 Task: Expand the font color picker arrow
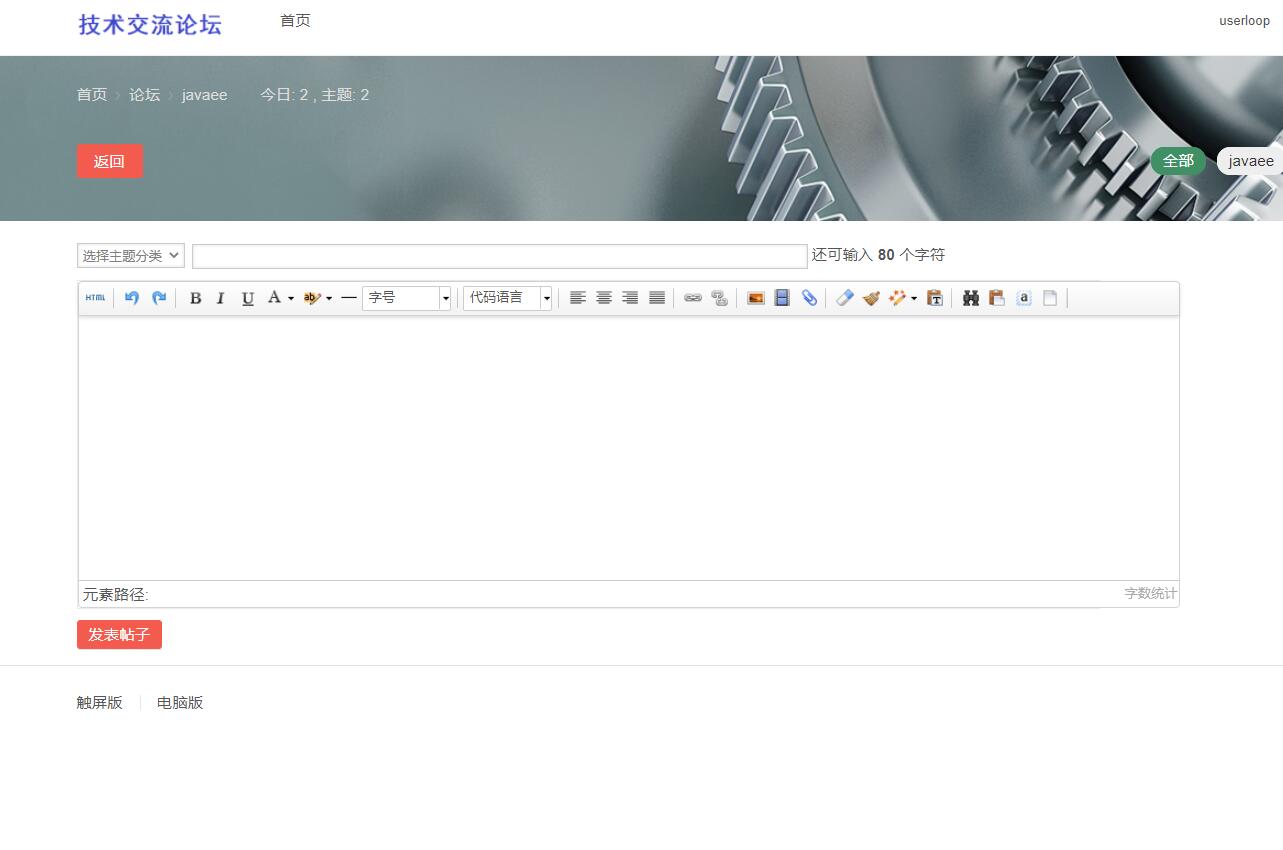click(291, 298)
